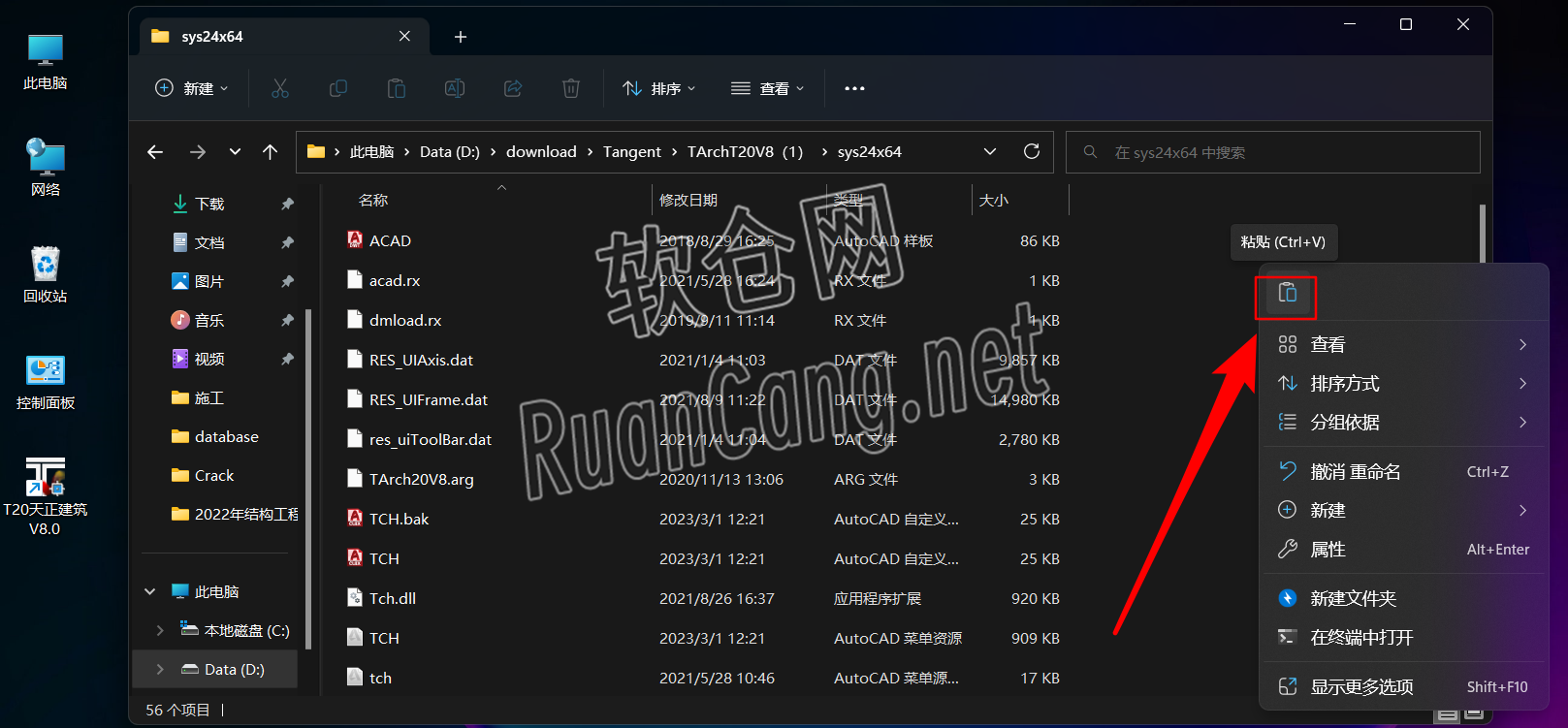Select the Crack folder in sidebar
Image resolution: width=1568 pixels, height=728 pixels.
tap(214, 475)
